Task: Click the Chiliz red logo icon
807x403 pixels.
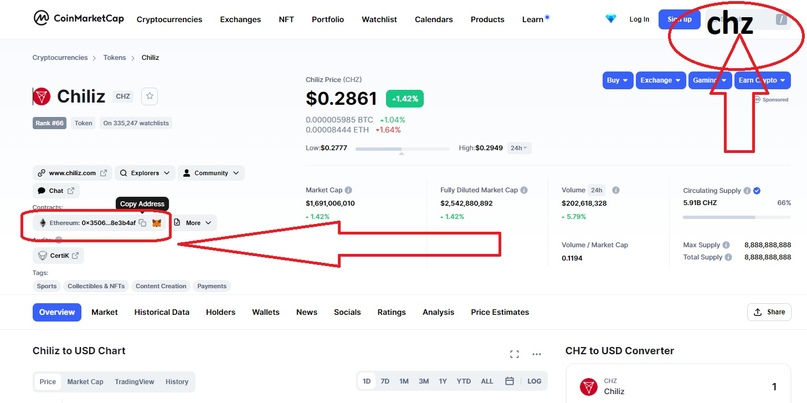Action: click(x=42, y=96)
